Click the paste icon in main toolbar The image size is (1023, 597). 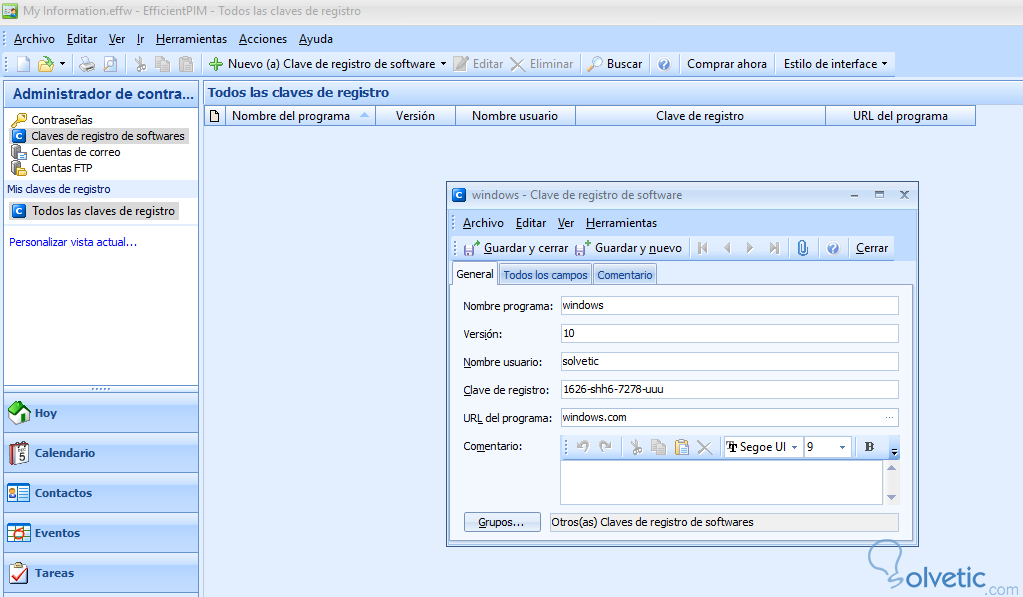click(x=186, y=64)
